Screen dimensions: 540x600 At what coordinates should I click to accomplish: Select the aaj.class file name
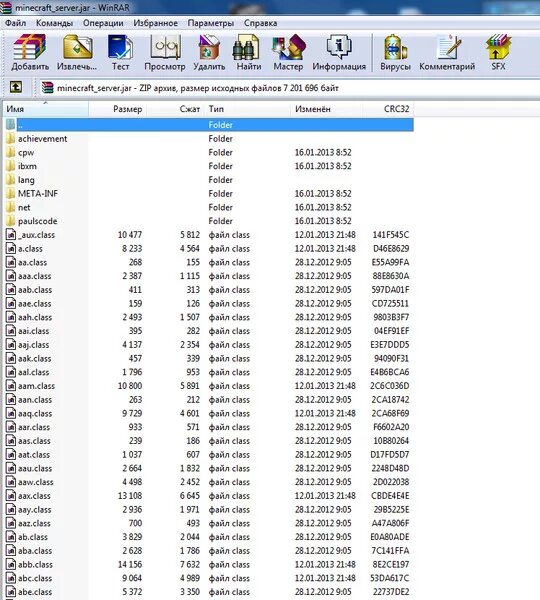[34, 345]
